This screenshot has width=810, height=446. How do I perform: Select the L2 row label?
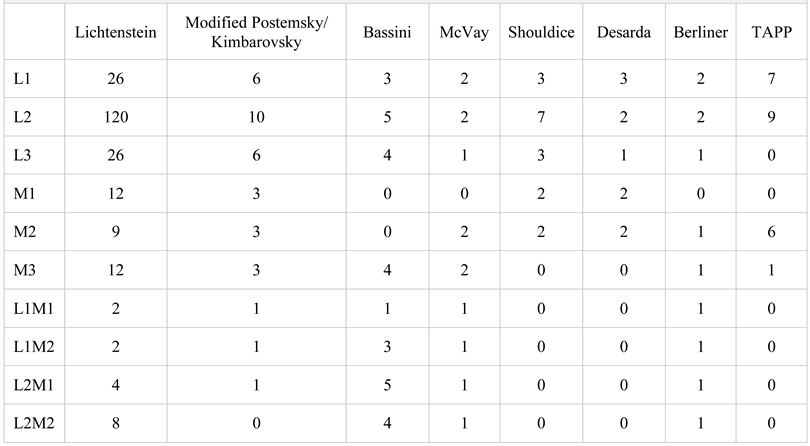click(22, 117)
